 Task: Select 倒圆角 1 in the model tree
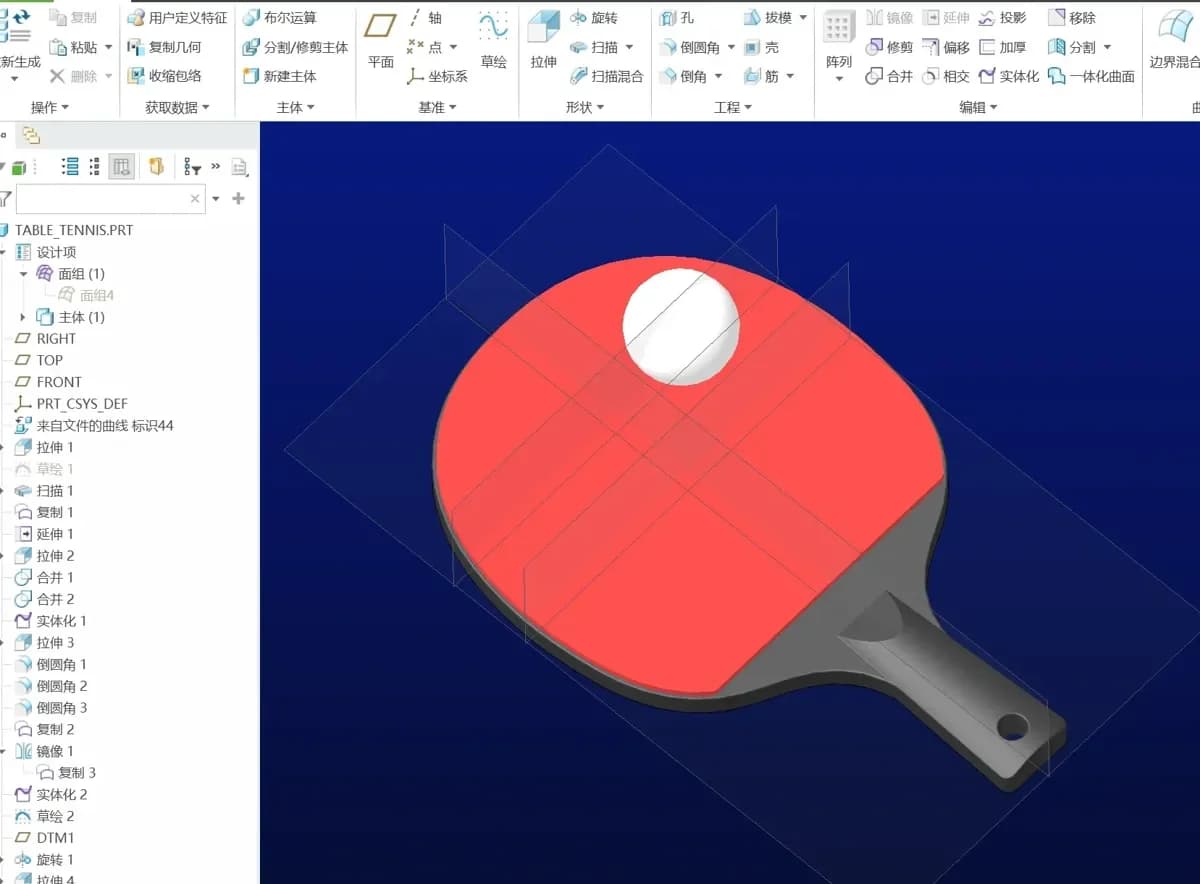61,664
